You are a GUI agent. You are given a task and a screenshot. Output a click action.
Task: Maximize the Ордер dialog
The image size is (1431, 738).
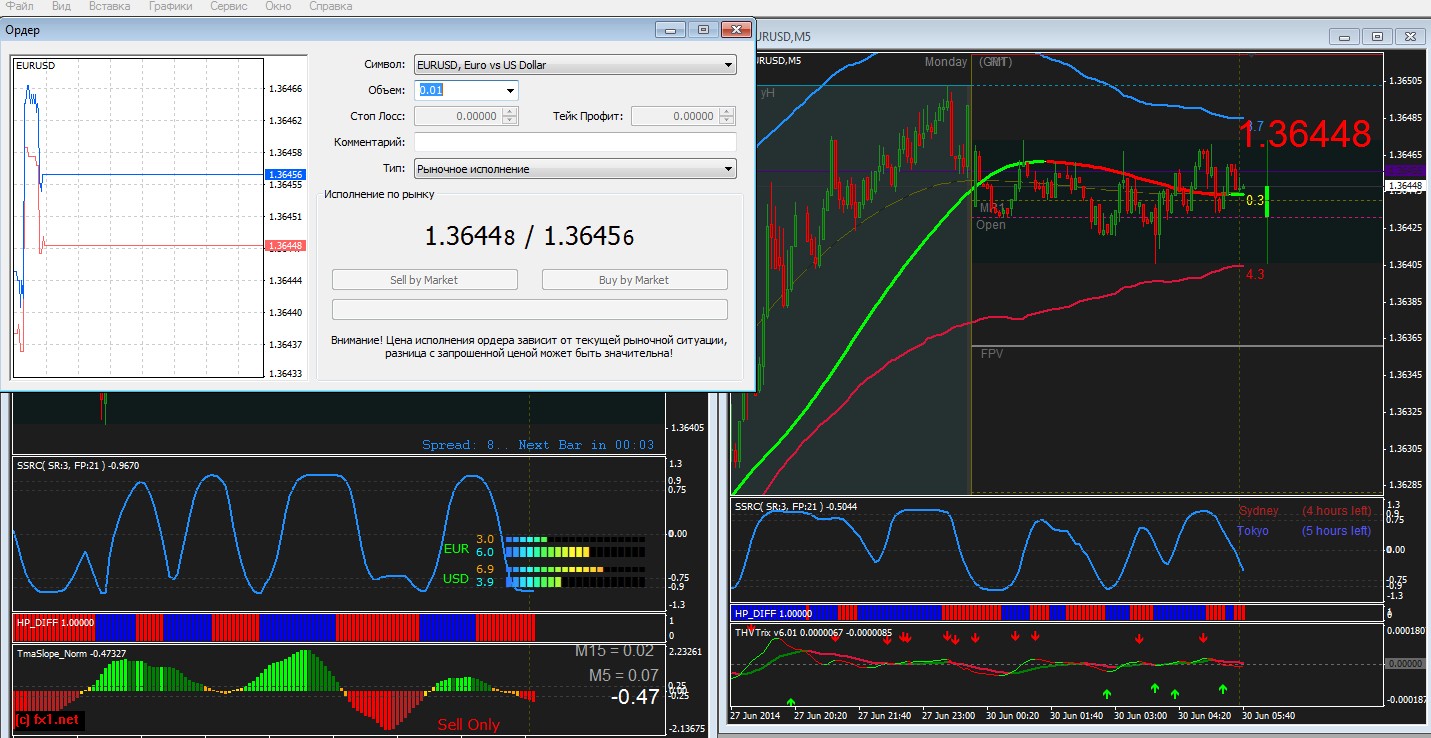(703, 30)
